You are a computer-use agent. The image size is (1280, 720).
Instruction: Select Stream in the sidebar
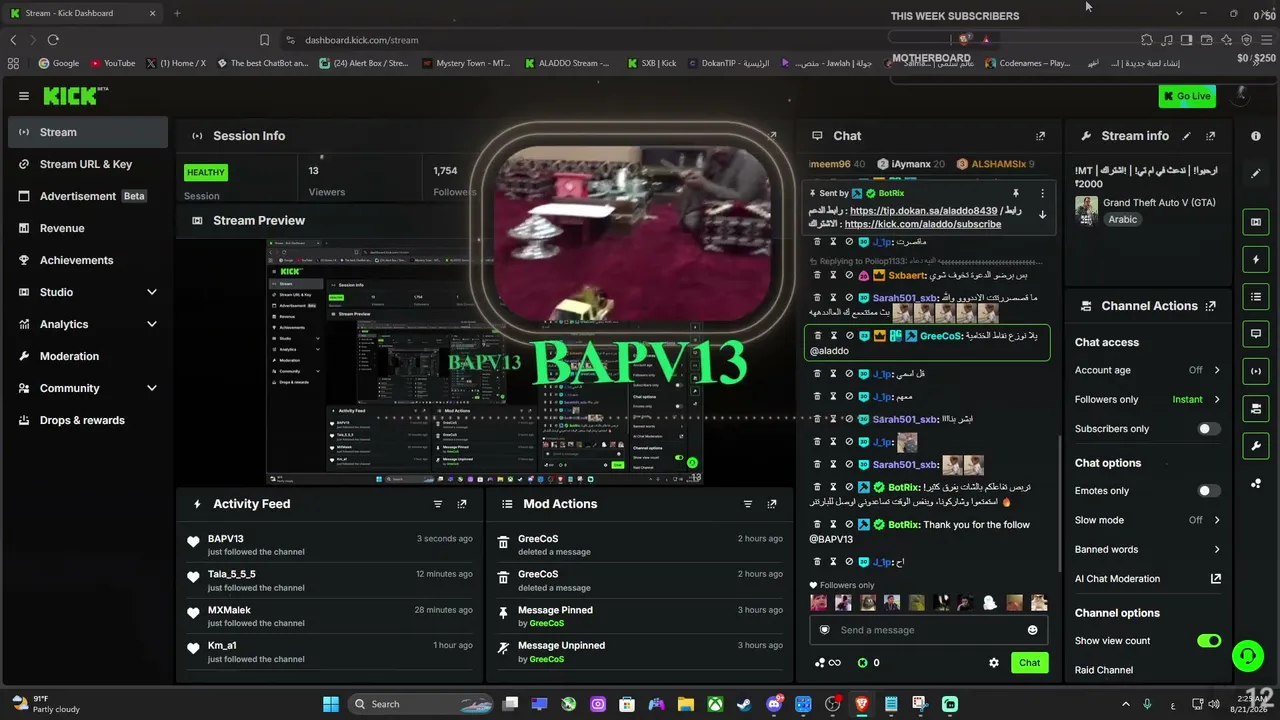click(88, 132)
